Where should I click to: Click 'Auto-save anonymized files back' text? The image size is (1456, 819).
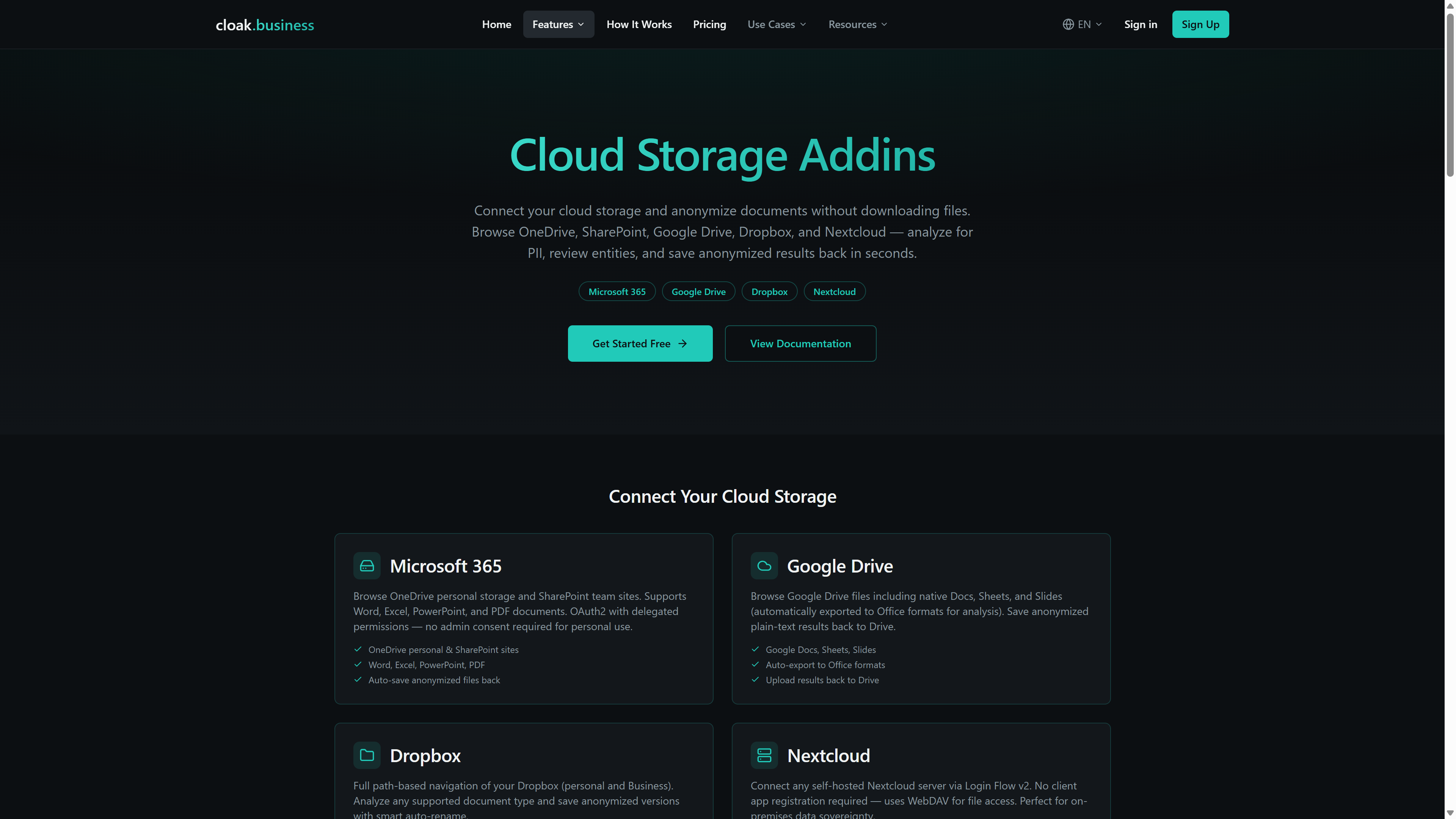click(434, 681)
